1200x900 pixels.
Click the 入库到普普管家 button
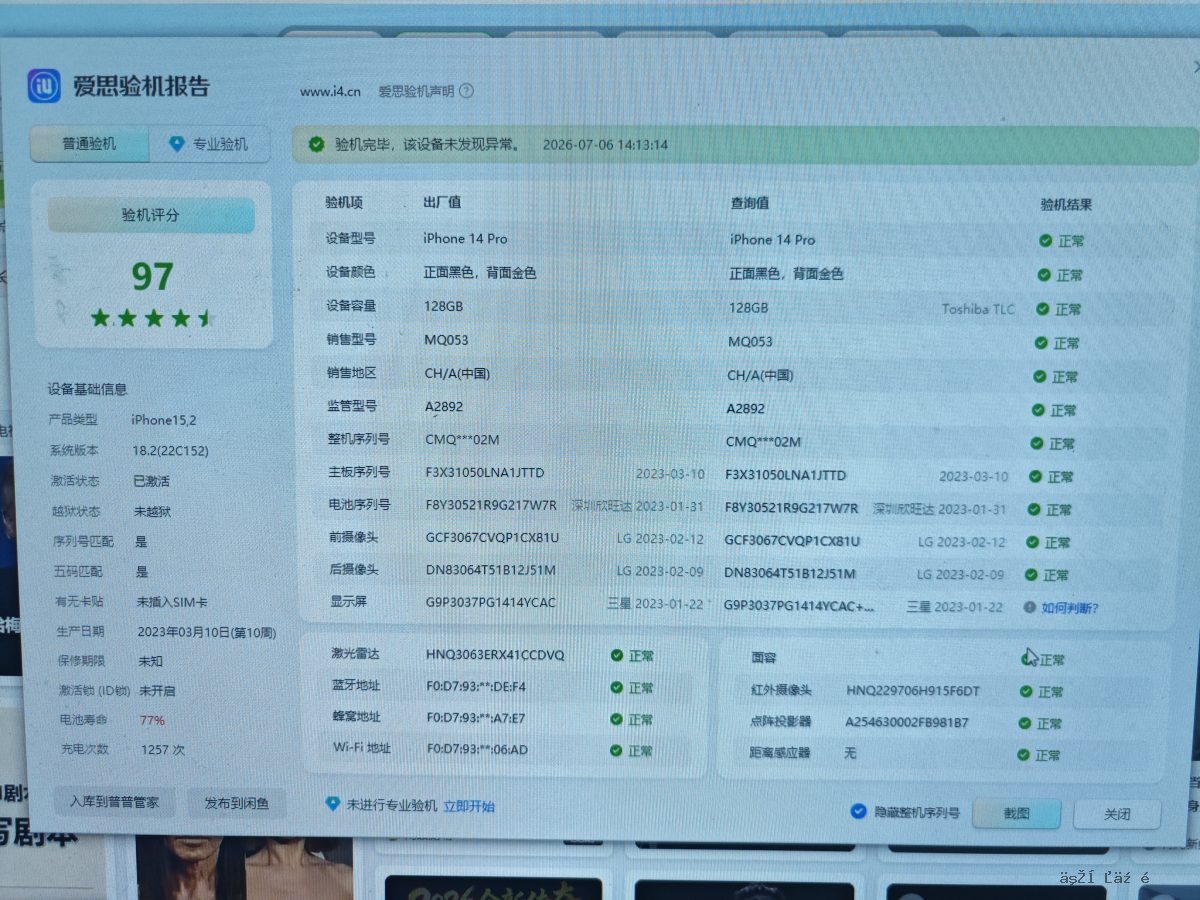coord(114,802)
